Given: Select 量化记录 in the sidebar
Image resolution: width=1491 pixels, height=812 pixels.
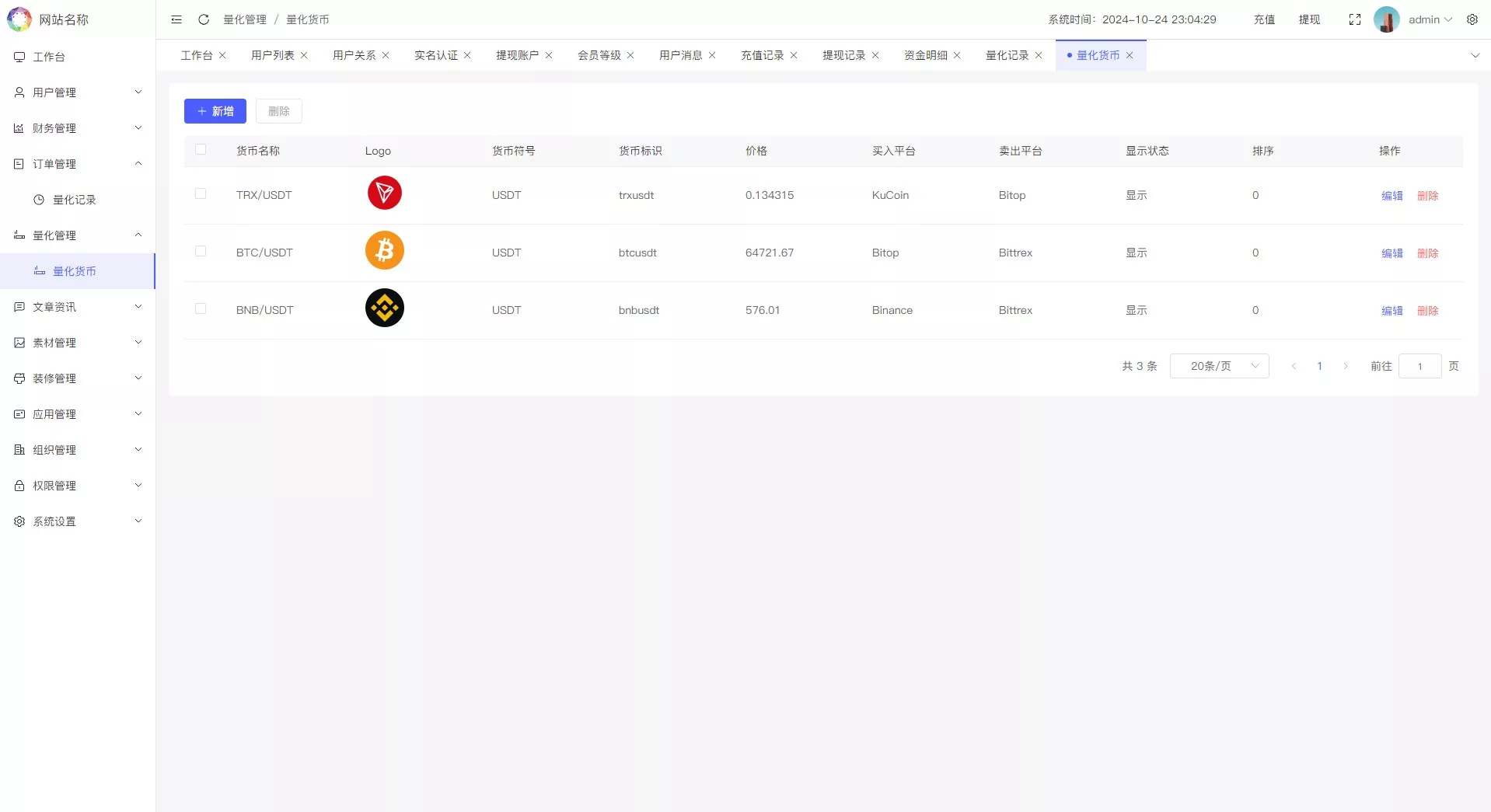Looking at the screenshot, I should pos(75,199).
